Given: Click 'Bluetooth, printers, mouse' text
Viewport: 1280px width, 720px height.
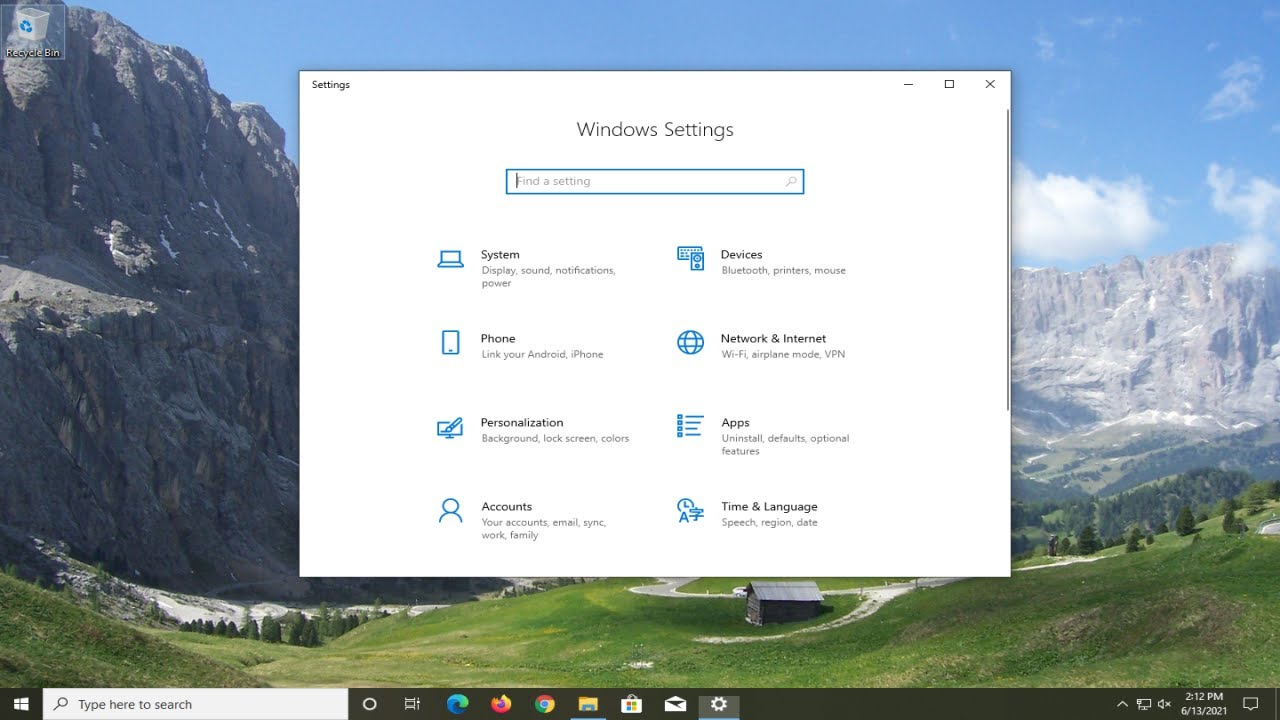Looking at the screenshot, I should tap(783, 270).
